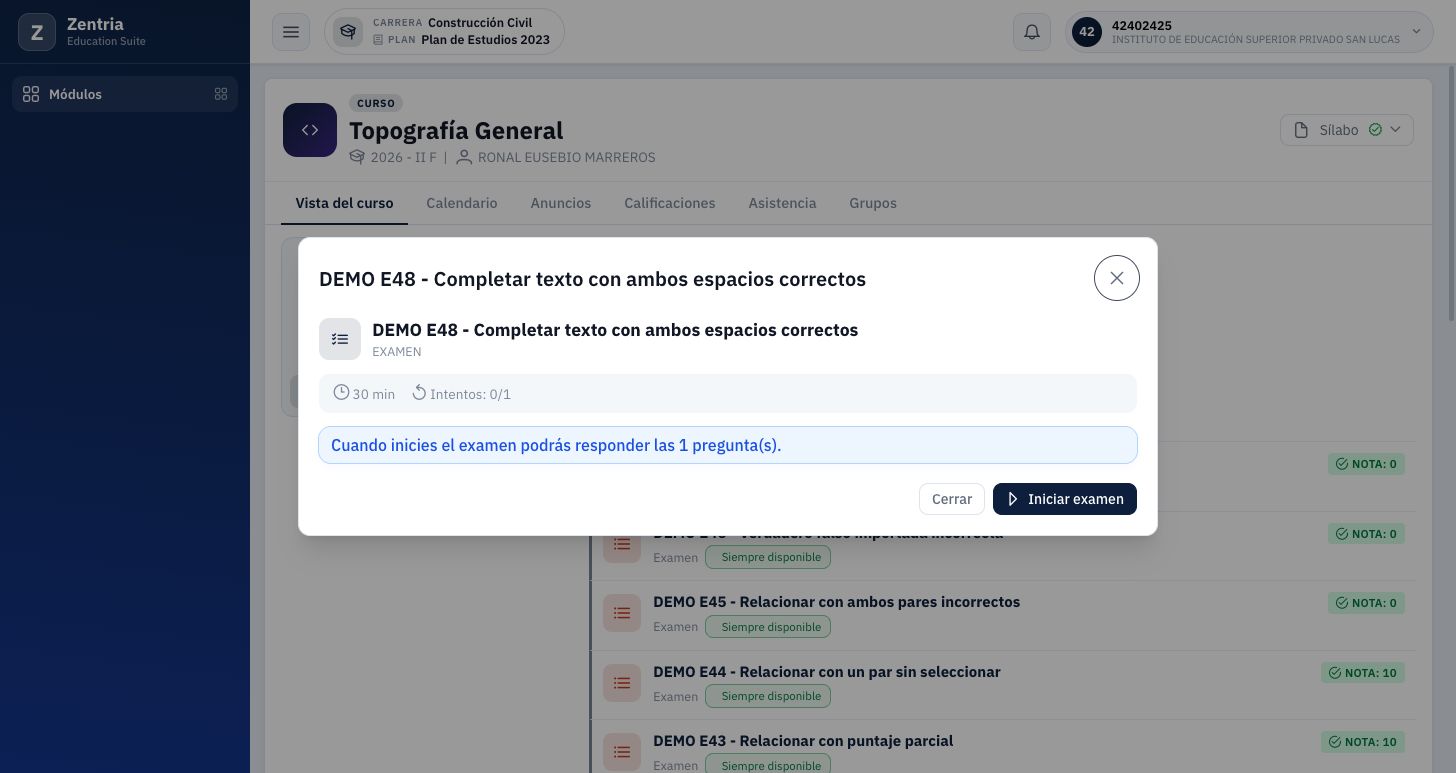Click Siempre disponible tag under DEMO E44
Image resolution: width=1456 pixels, height=773 pixels.
pos(768,696)
